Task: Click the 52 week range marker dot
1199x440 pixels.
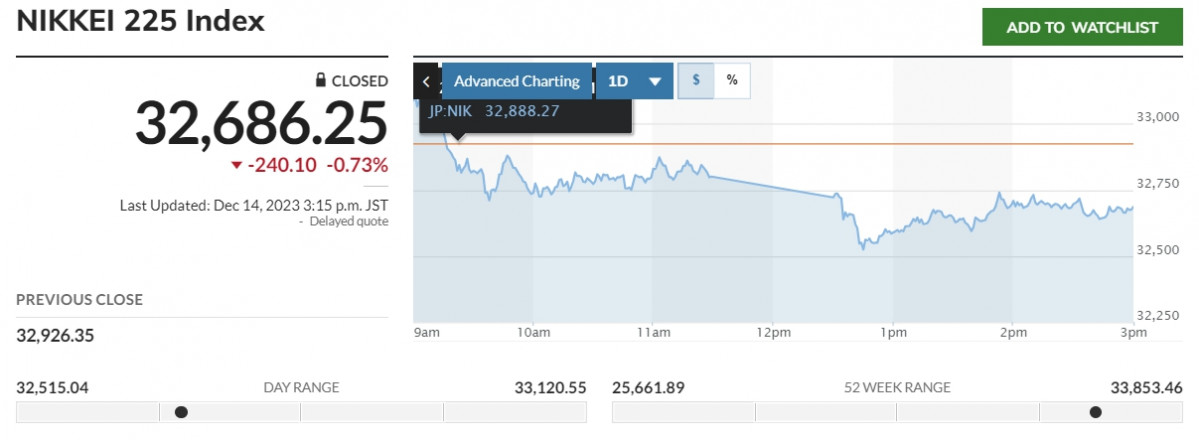Action: (1095, 411)
